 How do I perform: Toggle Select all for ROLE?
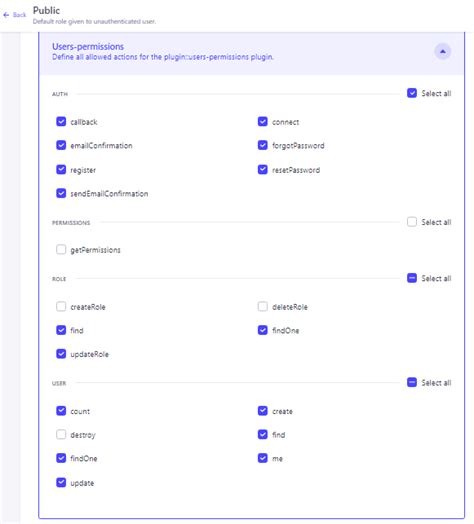(x=412, y=278)
